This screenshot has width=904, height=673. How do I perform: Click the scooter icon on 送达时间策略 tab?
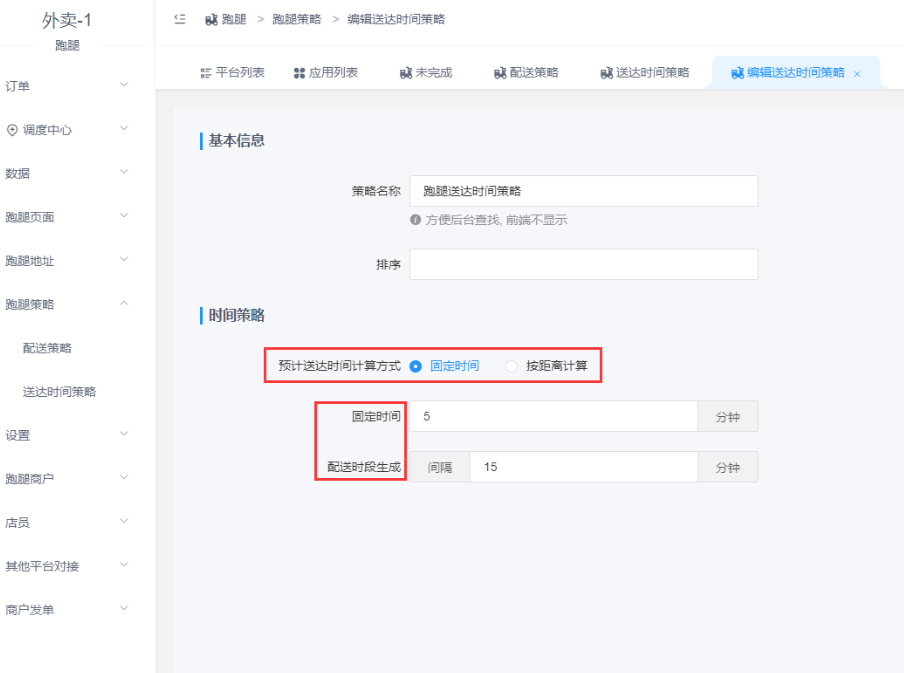coord(607,73)
